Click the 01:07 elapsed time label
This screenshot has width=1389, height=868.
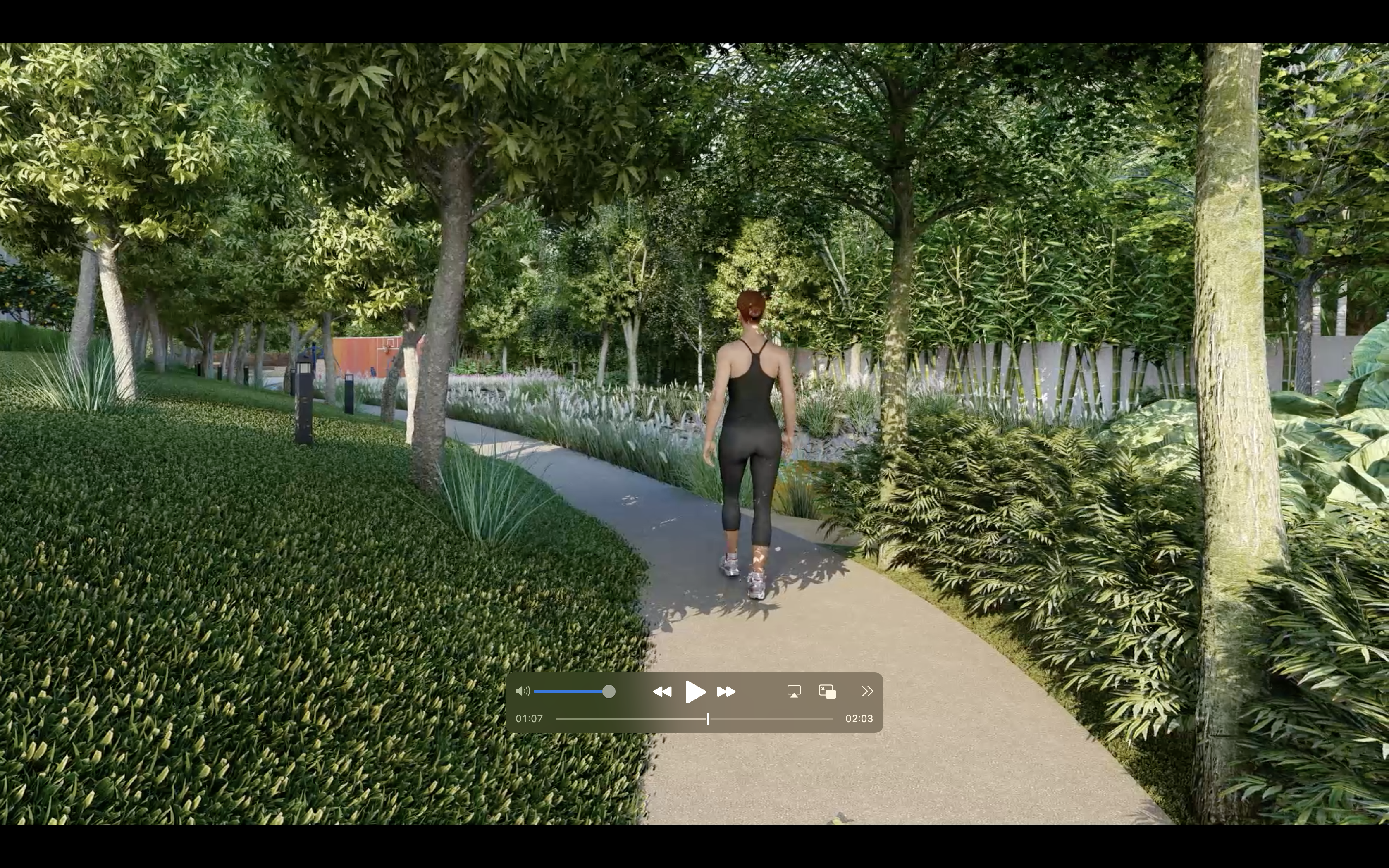point(529,719)
